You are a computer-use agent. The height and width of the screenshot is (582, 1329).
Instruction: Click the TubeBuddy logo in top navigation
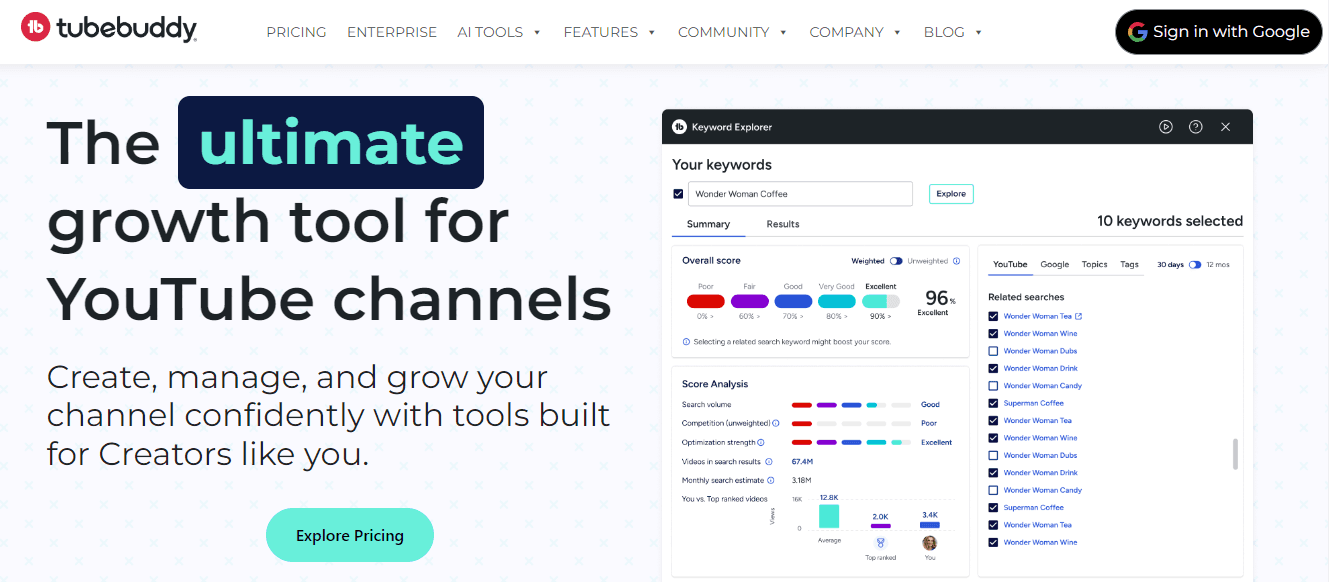coord(107,28)
